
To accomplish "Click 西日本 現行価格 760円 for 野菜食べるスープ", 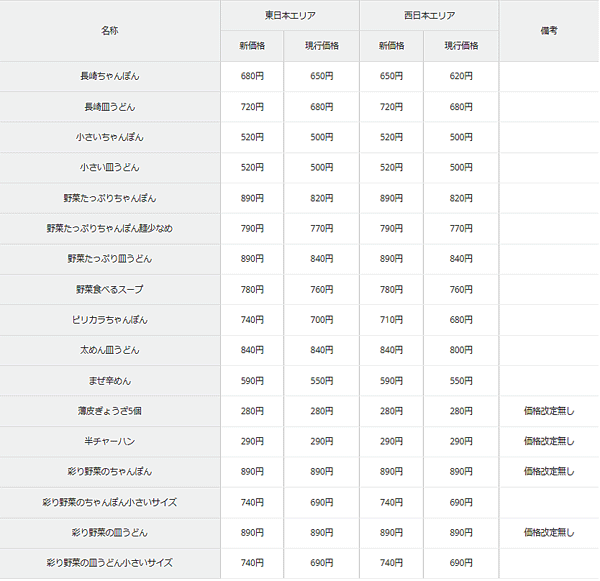I will point(461,289).
